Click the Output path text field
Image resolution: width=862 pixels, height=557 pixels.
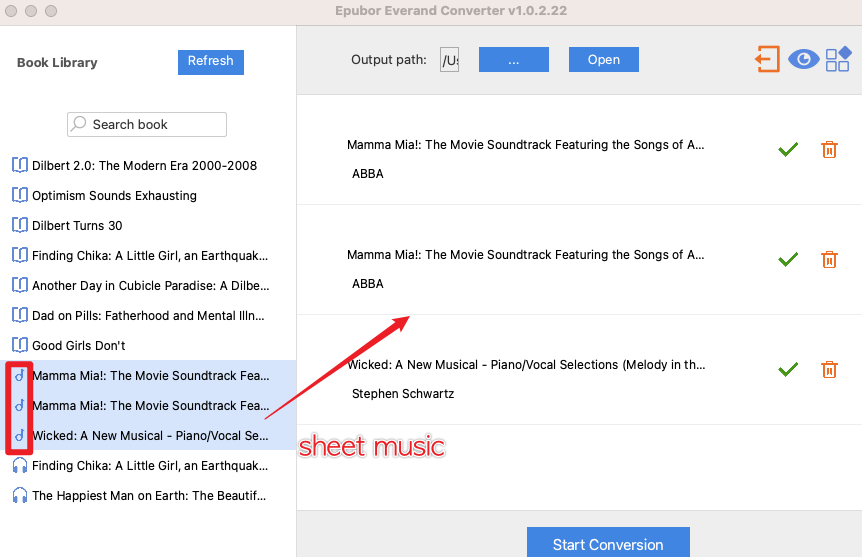click(x=449, y=59)
